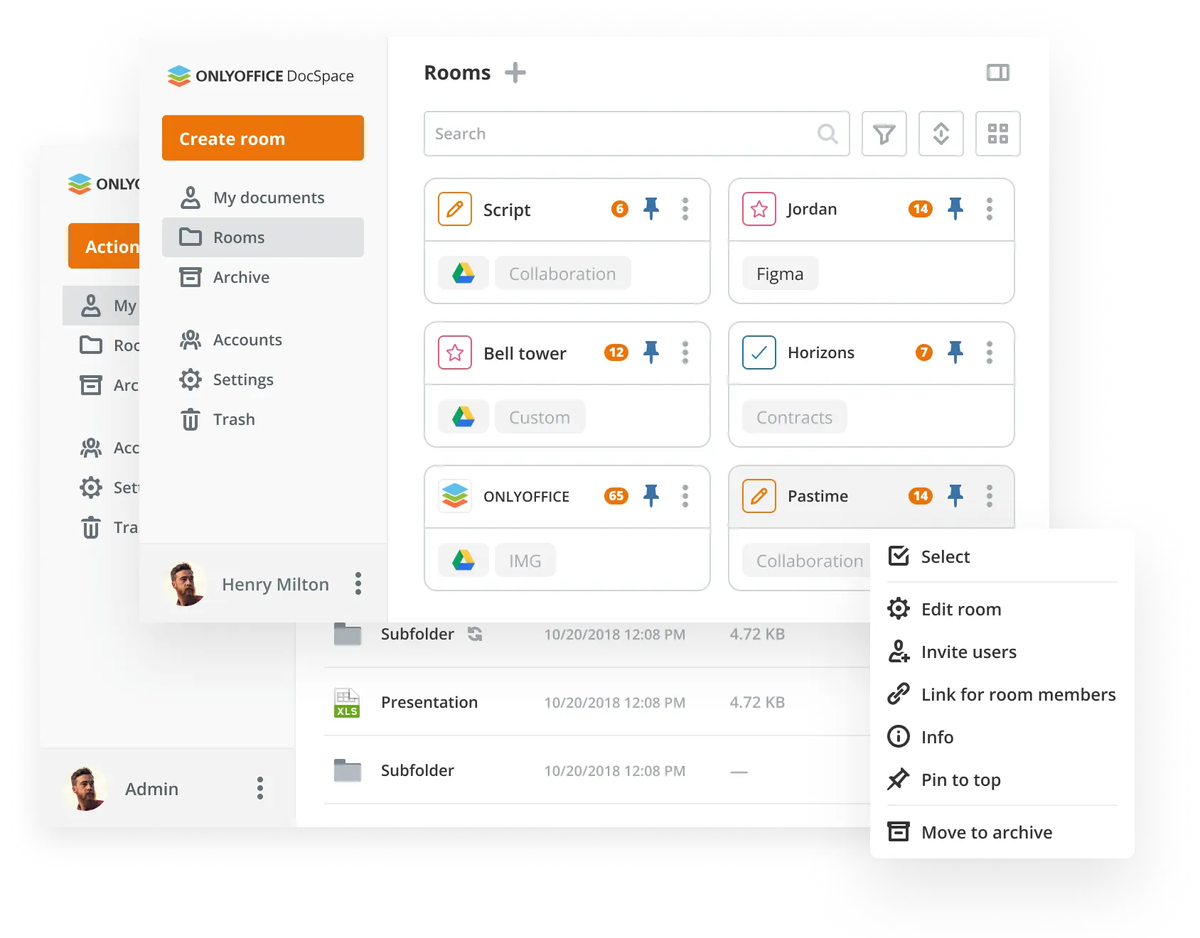Choose Info from context menu
Image resolution: width=1200 pixels, height=938 pixels.
(x=1002, y=737)
